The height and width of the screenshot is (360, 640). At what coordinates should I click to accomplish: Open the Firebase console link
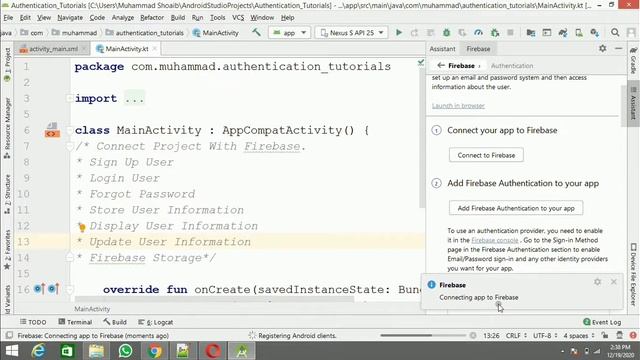[494, 240]
